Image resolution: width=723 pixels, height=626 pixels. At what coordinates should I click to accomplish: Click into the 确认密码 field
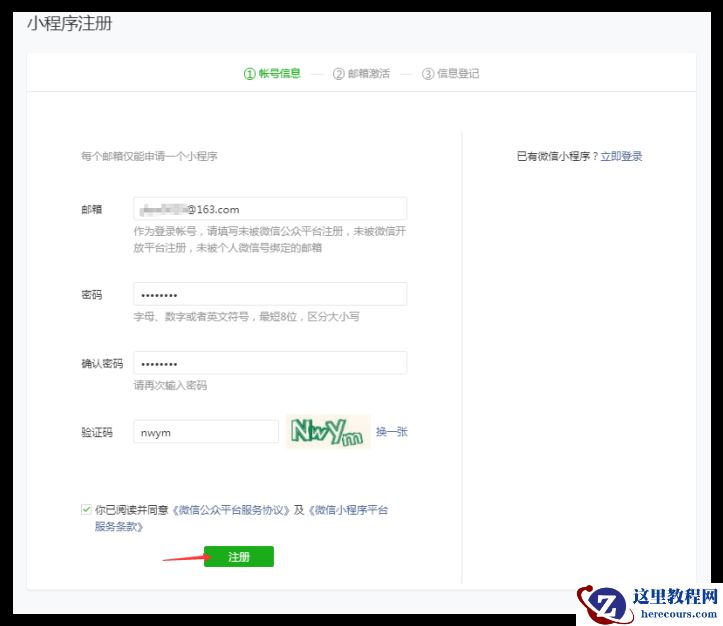click(x=269, y=363)
